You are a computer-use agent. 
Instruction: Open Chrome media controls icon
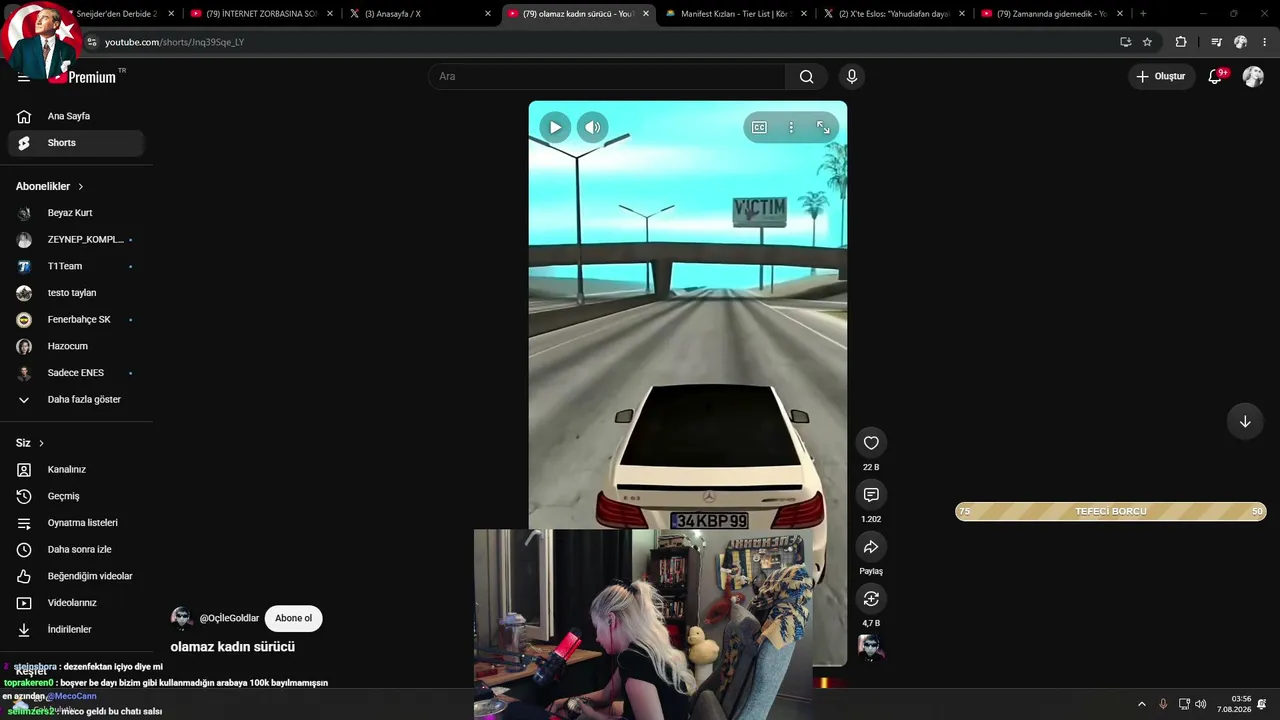pos(1216,42)
